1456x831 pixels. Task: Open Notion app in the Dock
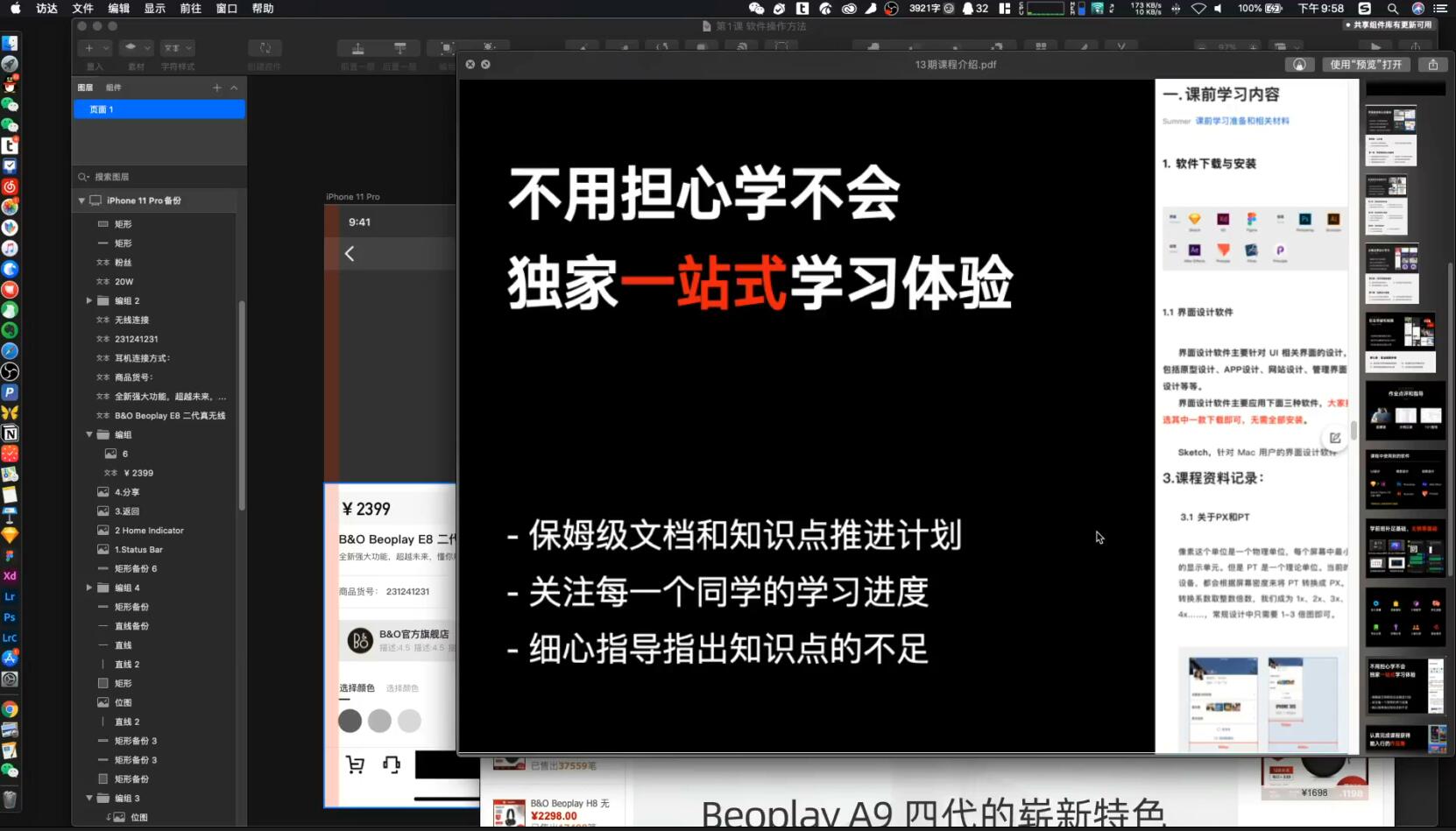click(x=10, y=433)
